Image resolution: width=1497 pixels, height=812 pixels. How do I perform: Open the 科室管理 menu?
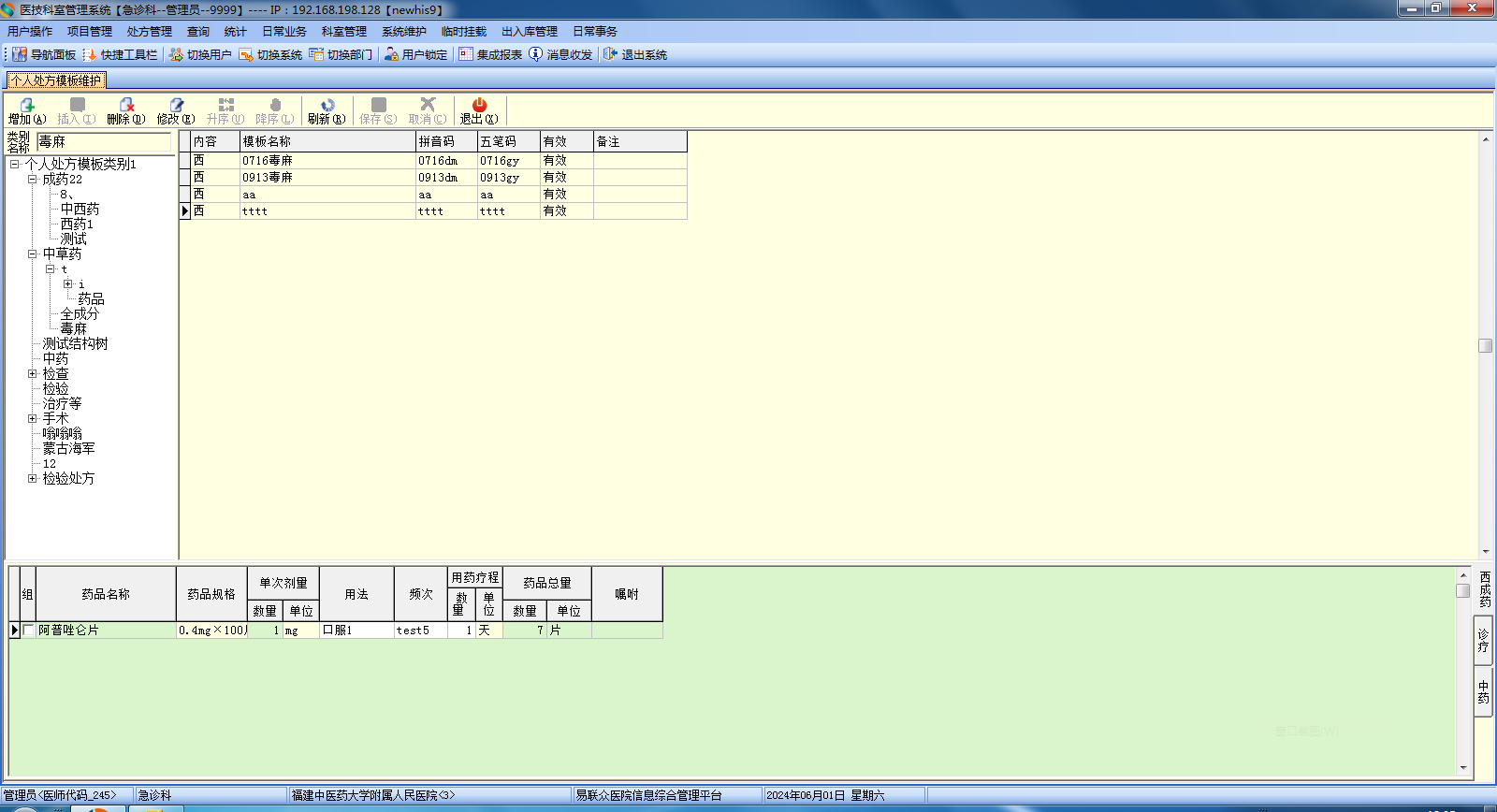pos(344,32)
